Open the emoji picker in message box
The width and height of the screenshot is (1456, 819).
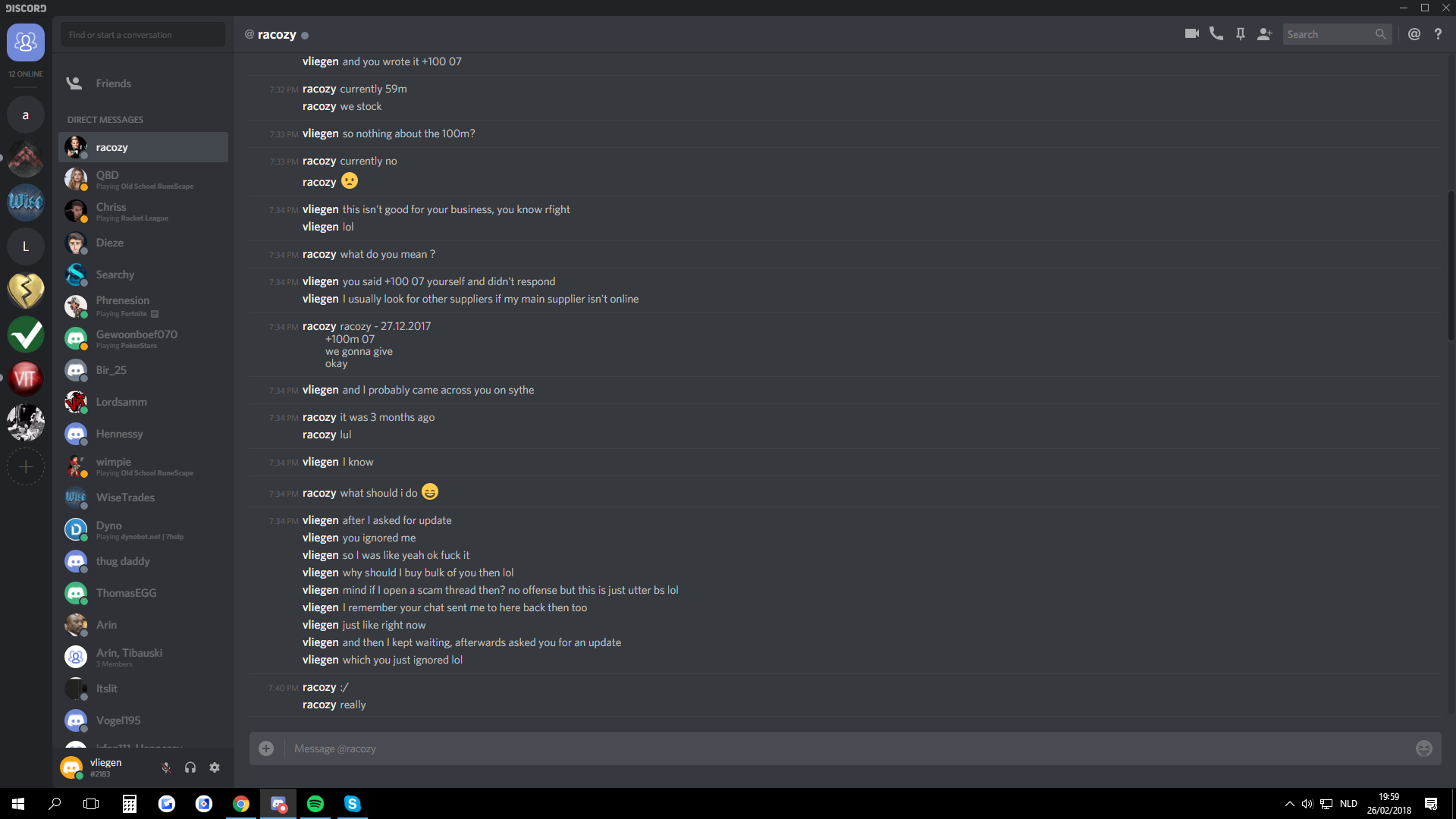pyautogui.click(x=1423, y=748)
